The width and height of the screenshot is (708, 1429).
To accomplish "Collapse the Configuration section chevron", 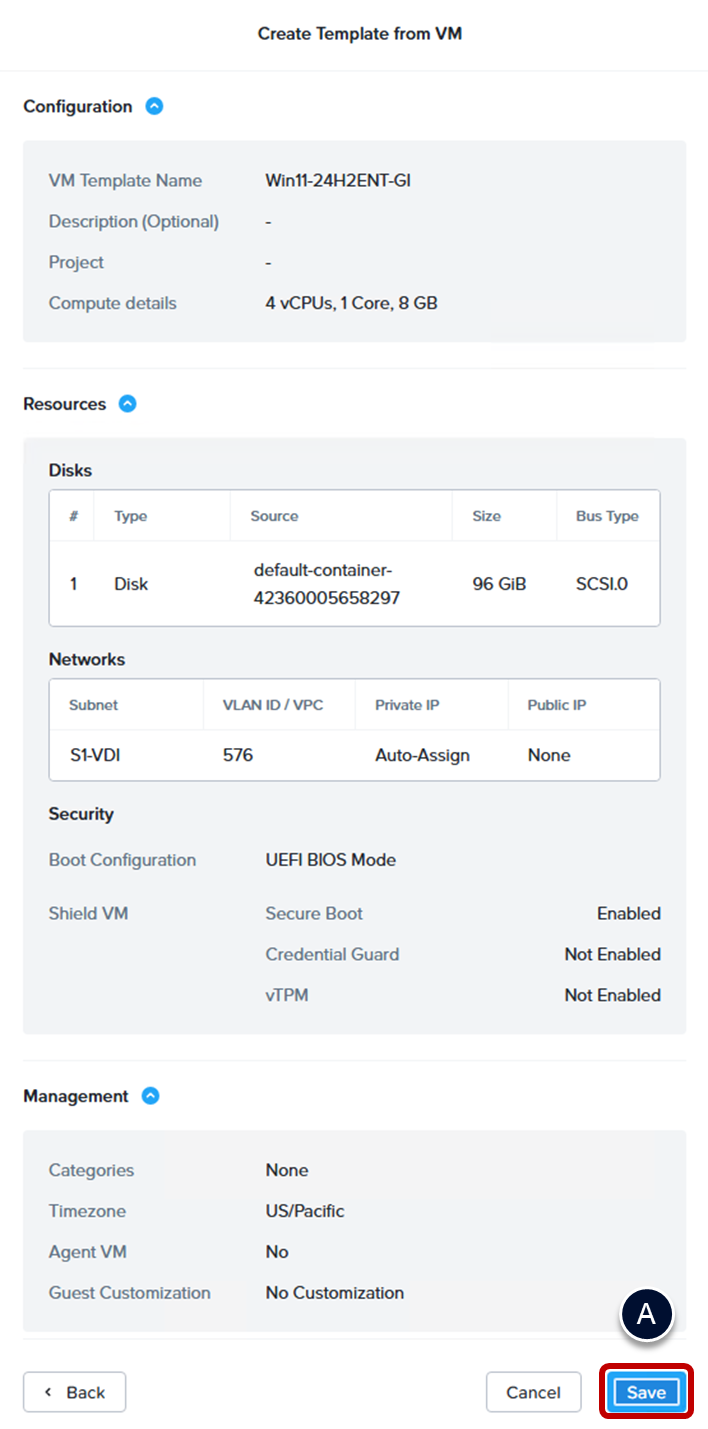I will [154, 106].
